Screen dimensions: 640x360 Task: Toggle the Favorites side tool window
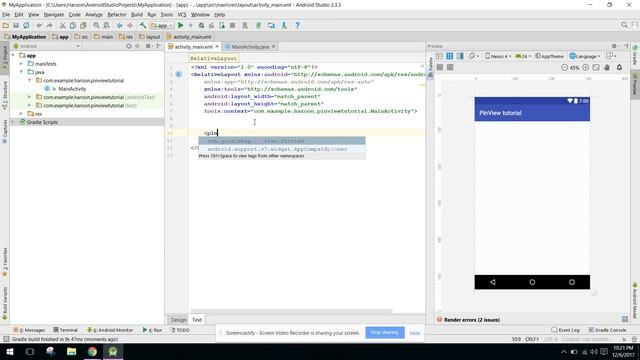click(x=5, y=262)
